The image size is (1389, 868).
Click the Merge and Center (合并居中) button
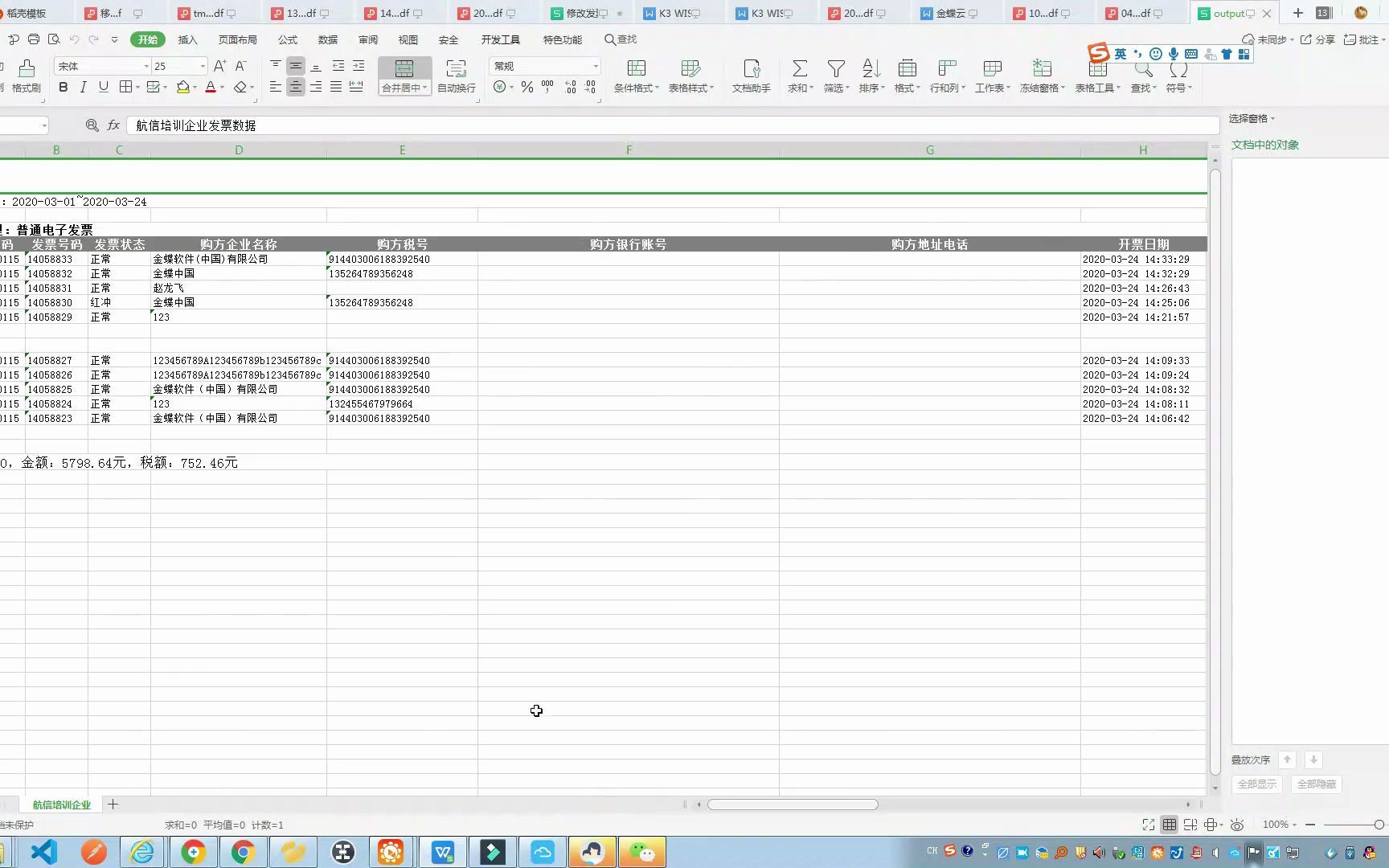point(404,76)
